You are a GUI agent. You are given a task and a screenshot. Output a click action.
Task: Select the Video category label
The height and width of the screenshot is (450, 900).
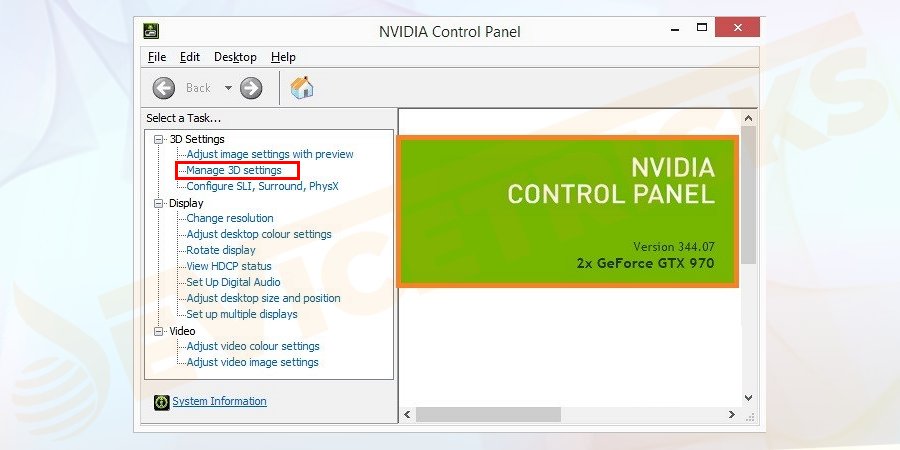(182, 331)
